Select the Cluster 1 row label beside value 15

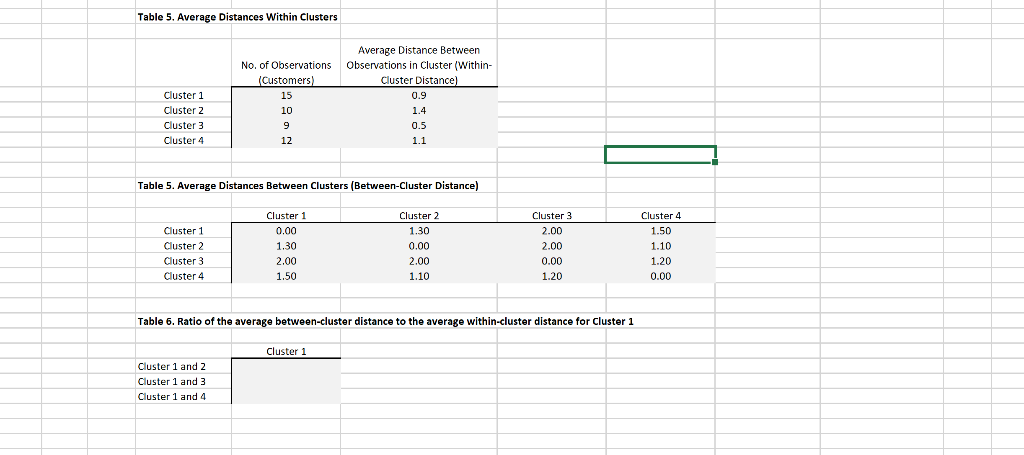(184, 95)
